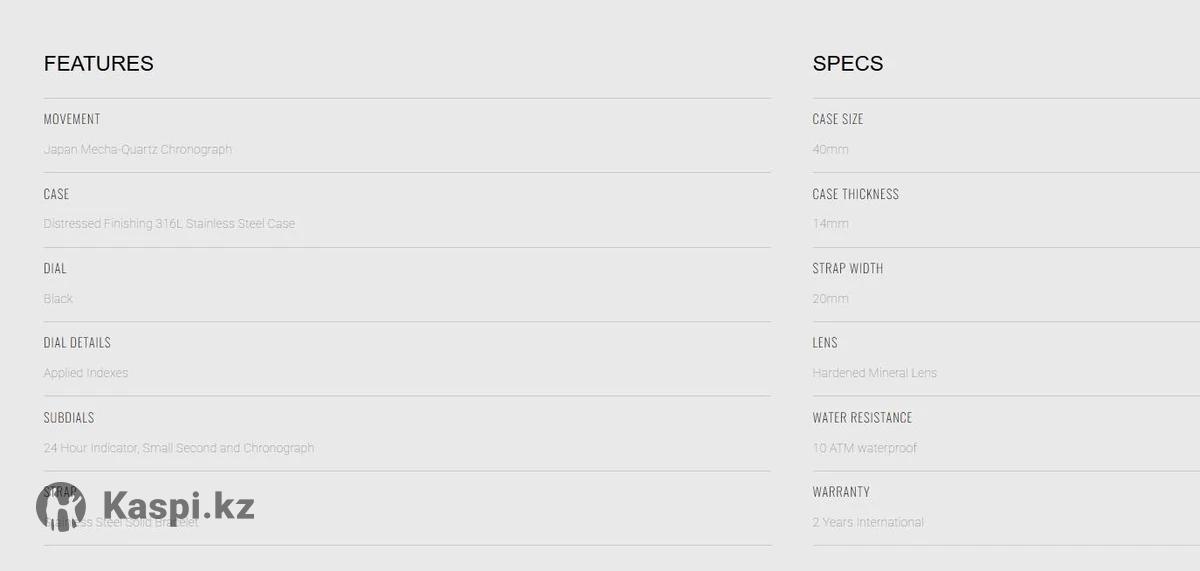This screenshot has height=571, width=1200.
Task: Click the Distressed Finishing 316L Stainless Steel text
Action: [169, 224]
